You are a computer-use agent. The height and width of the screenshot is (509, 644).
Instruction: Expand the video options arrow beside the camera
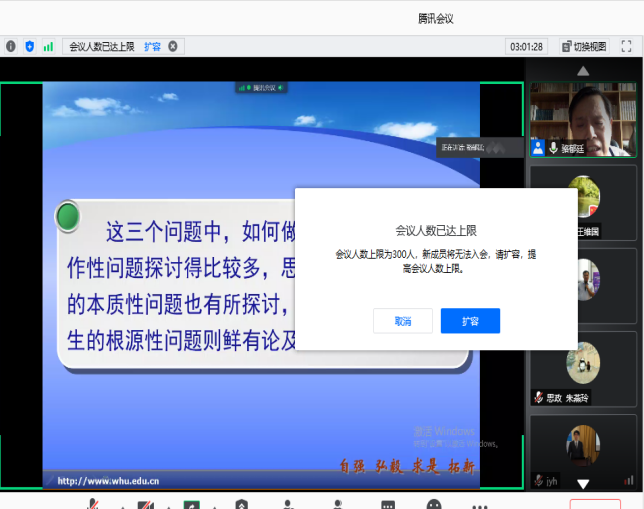[x=169, y=507]
